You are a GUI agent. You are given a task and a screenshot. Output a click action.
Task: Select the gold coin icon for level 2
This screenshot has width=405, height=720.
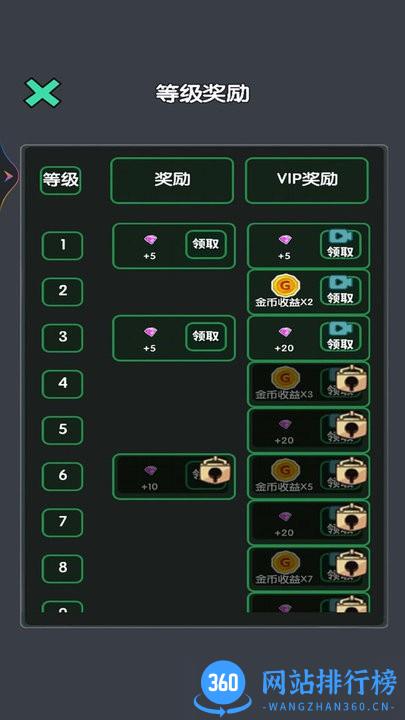pyautogui.click(x=285, y=286)
